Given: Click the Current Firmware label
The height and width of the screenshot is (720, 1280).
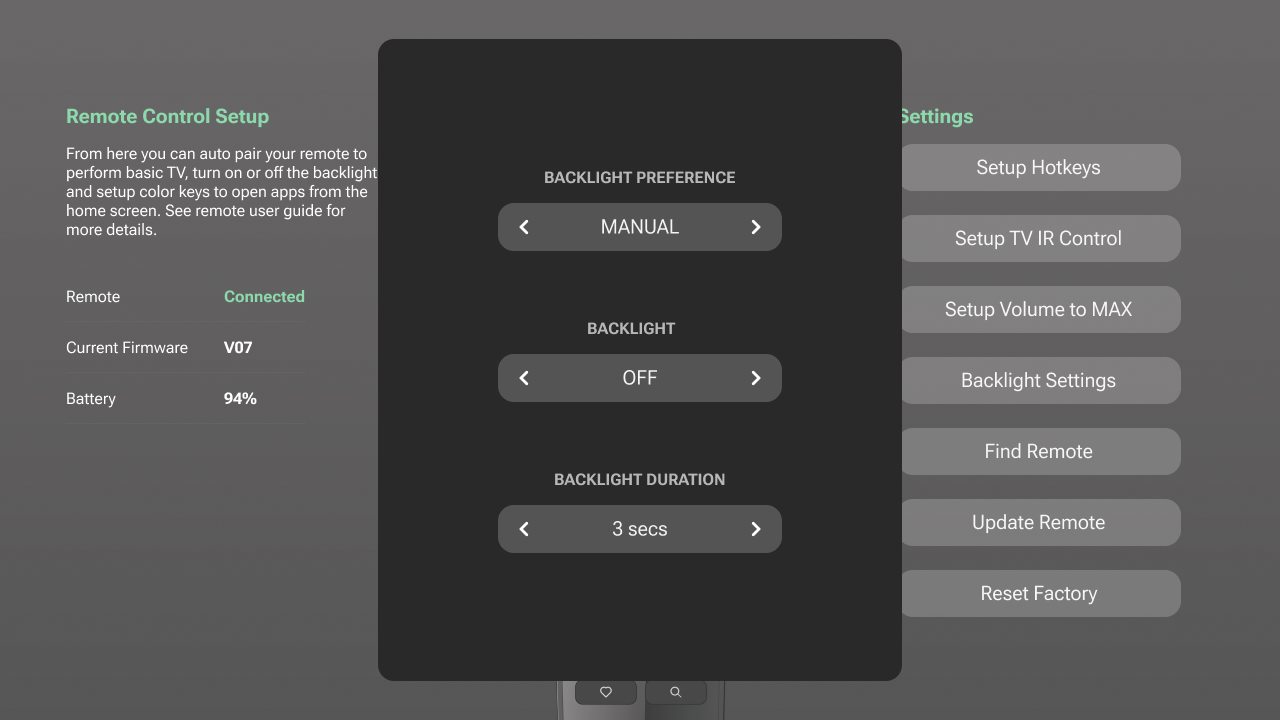Looking at the screenshot, I should pyautogui.click(x=127, y=348).
